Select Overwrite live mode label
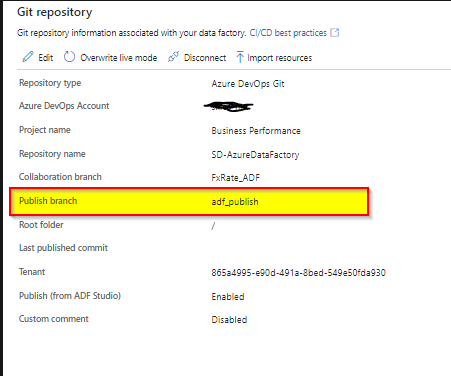 [x=119, y=58]
